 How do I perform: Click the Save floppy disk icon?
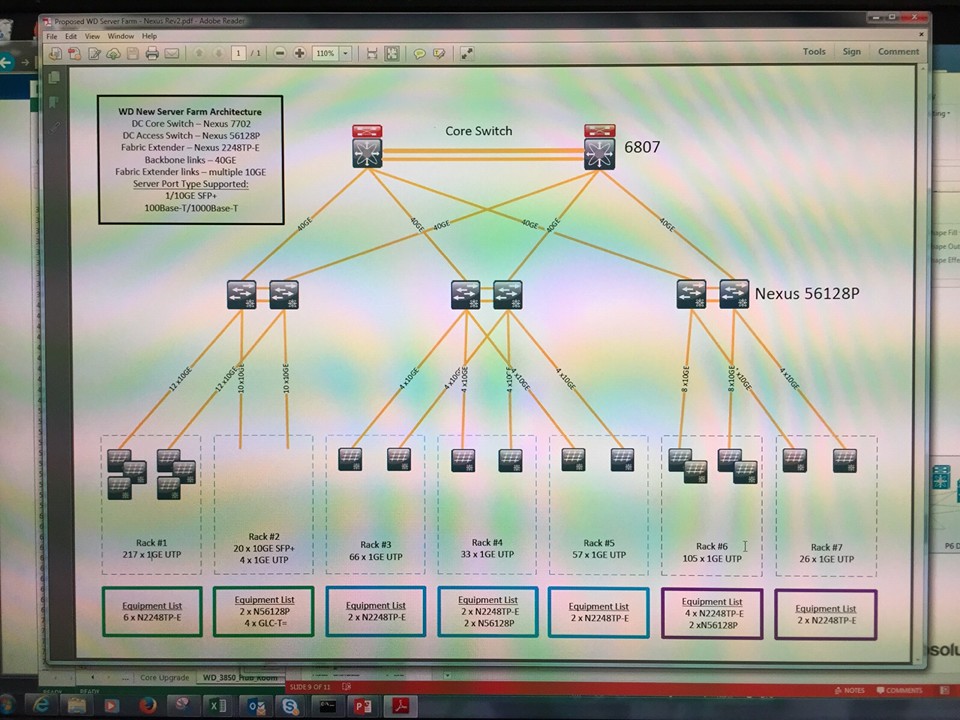coord(132,54)
